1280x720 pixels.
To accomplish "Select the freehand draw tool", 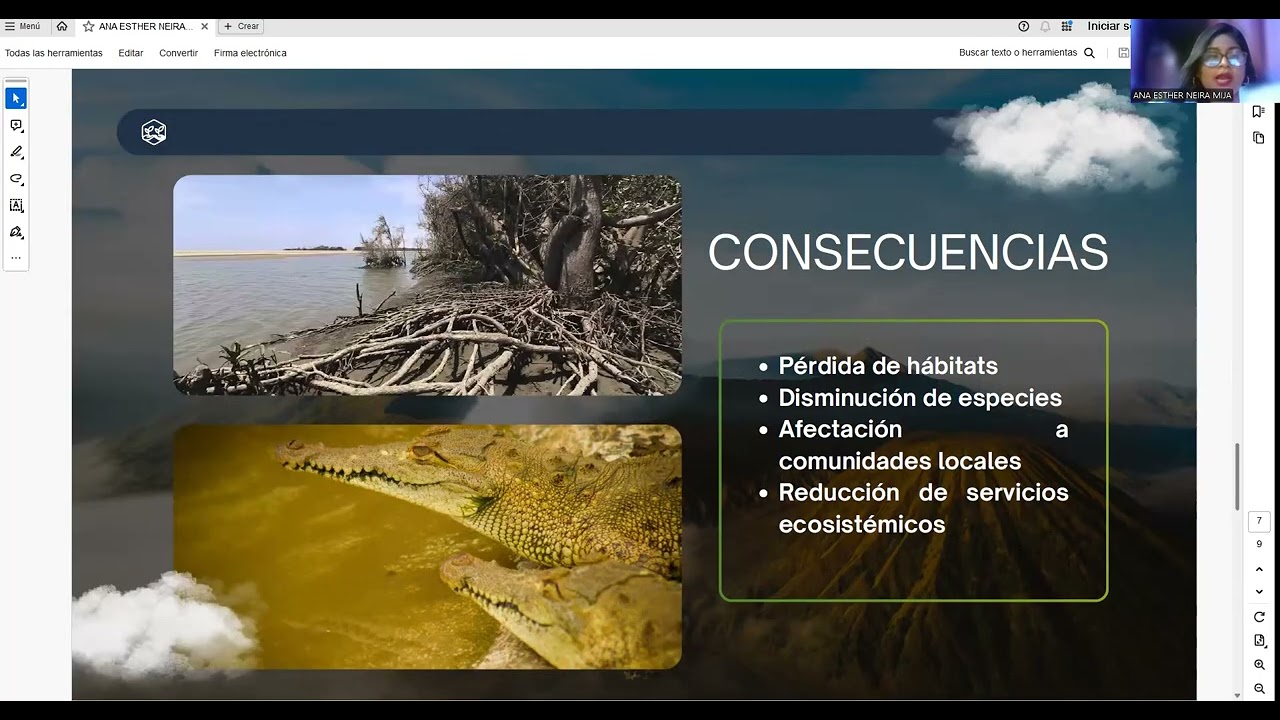I will coord(16,179).
